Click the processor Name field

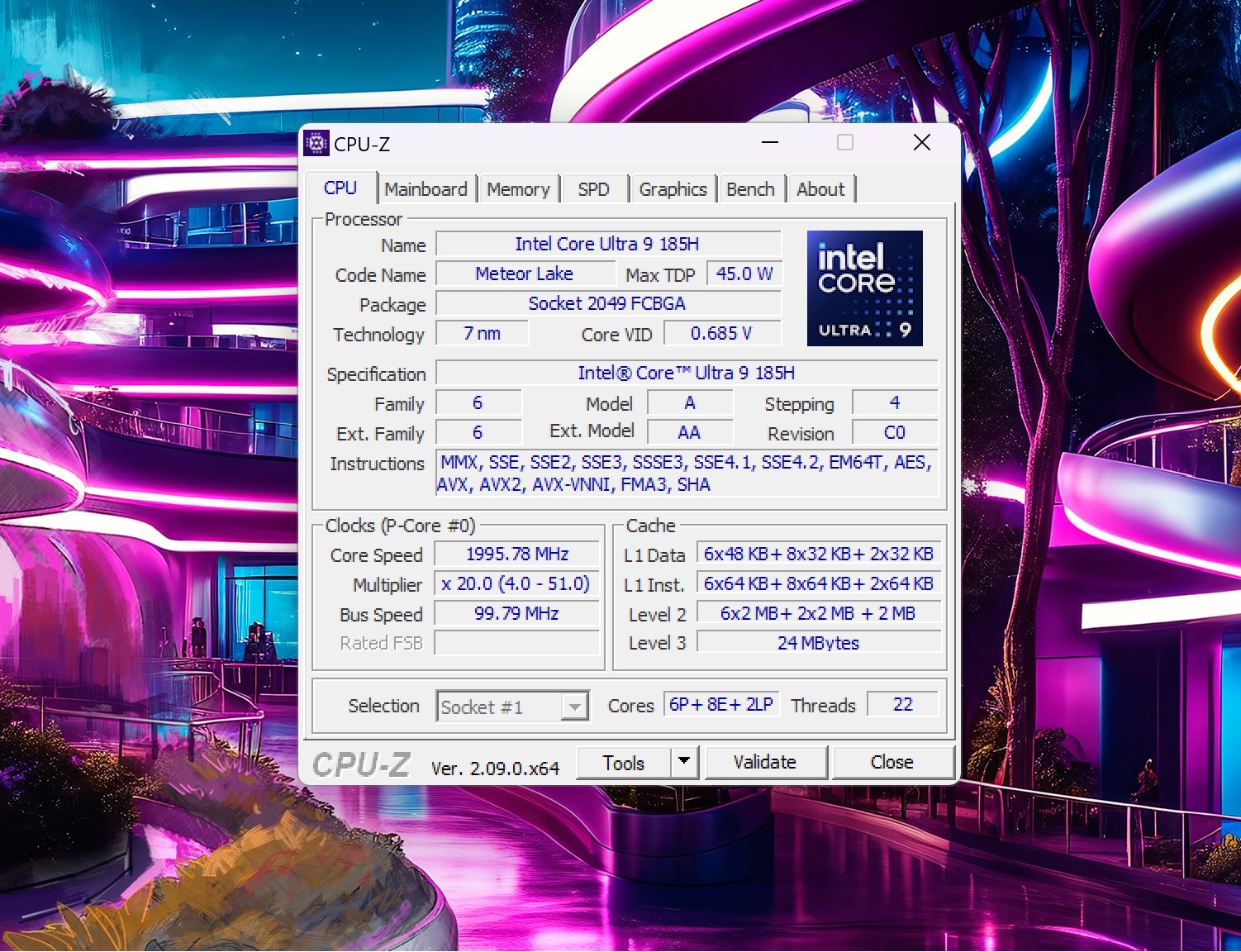(607, 244)
